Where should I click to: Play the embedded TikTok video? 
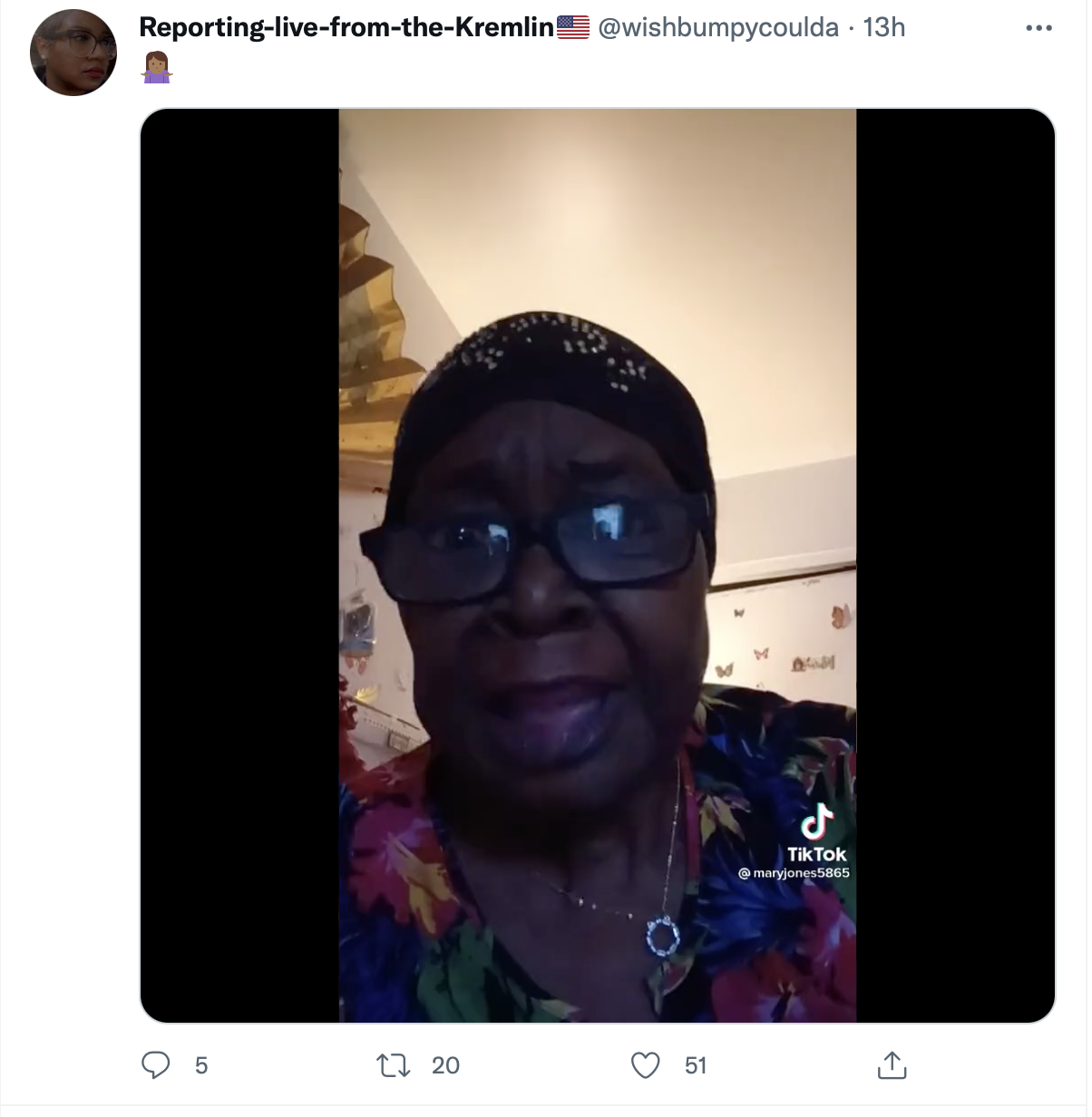[598, 566]
